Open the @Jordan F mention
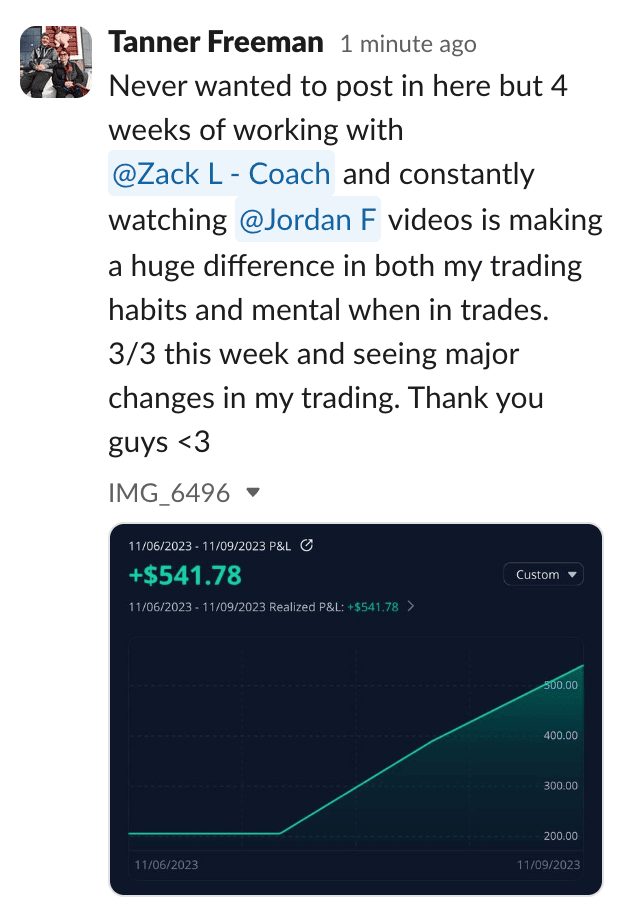Screen dimensions: 630x918 click(308, 219)
